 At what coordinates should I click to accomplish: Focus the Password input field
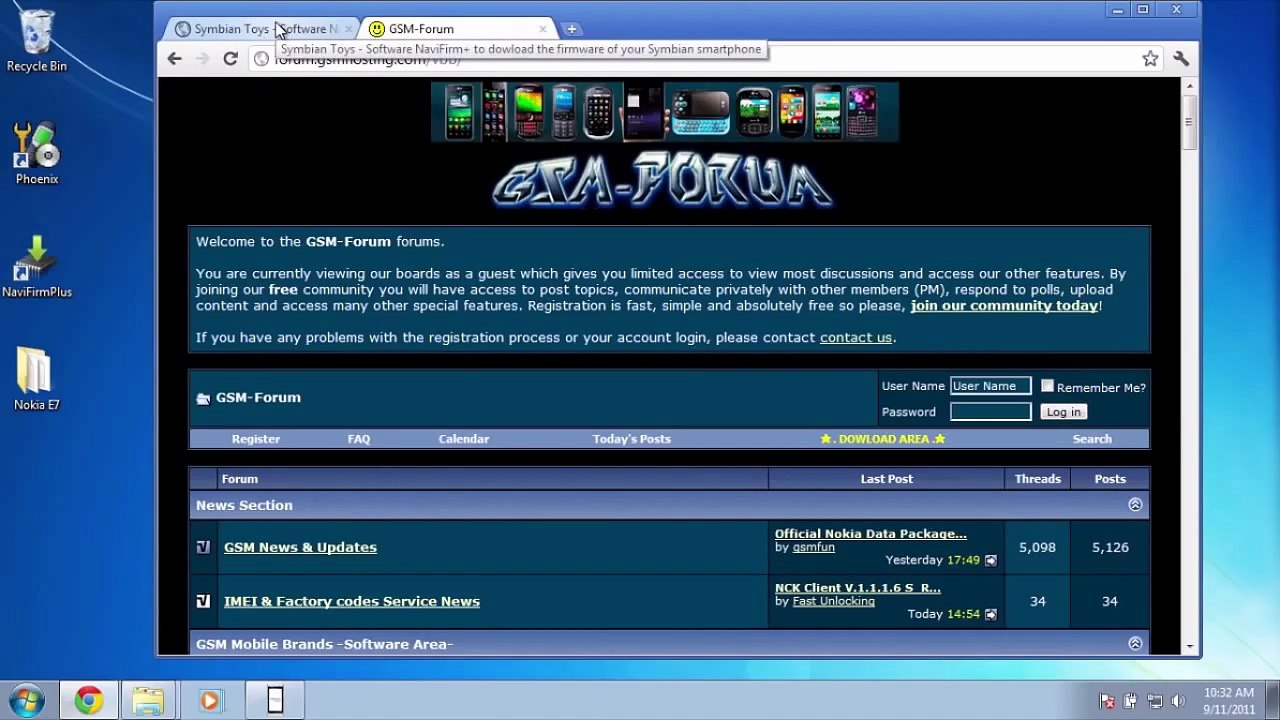pyautogui.click(x=990, y=412)
